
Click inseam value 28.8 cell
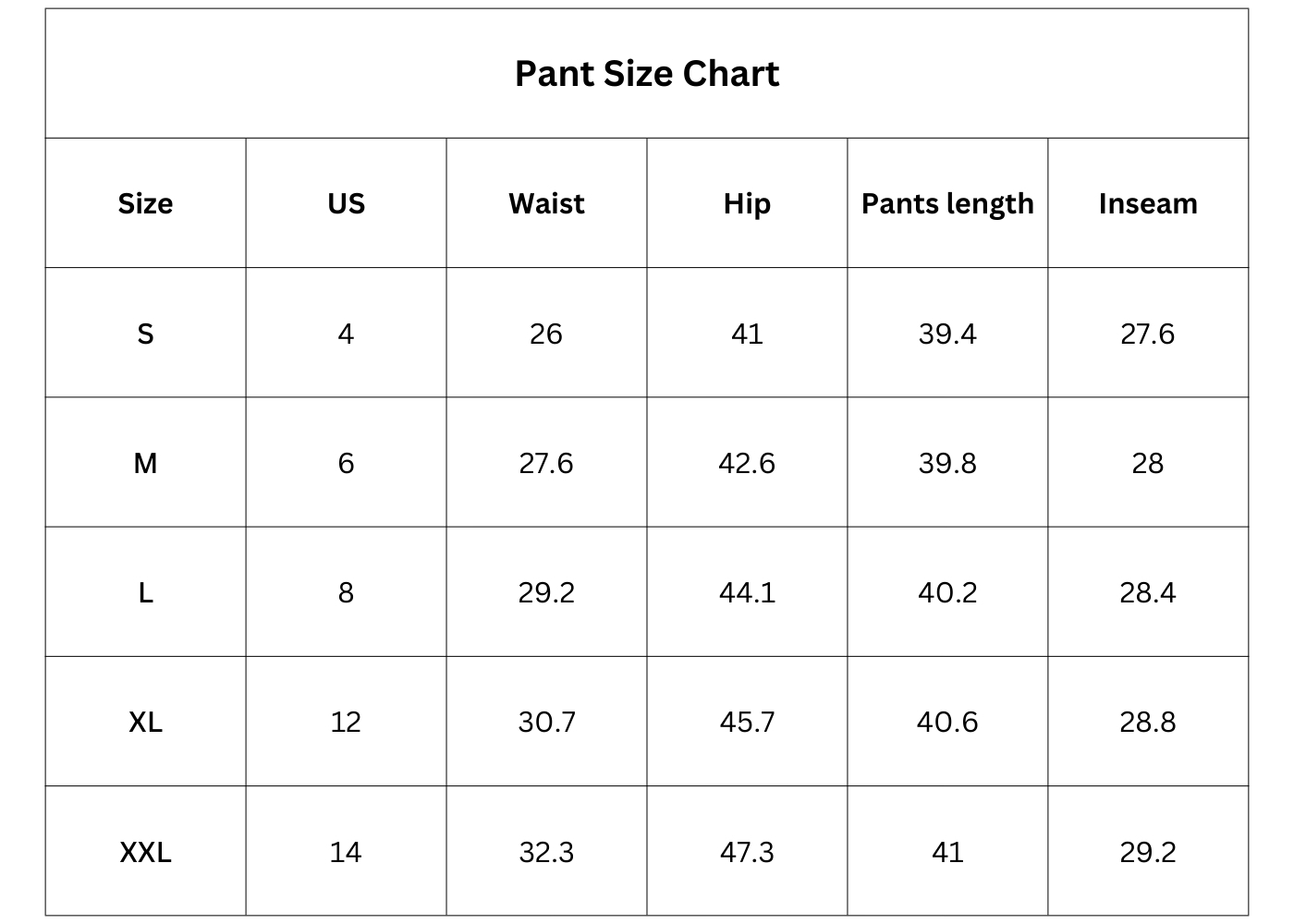1148,722
